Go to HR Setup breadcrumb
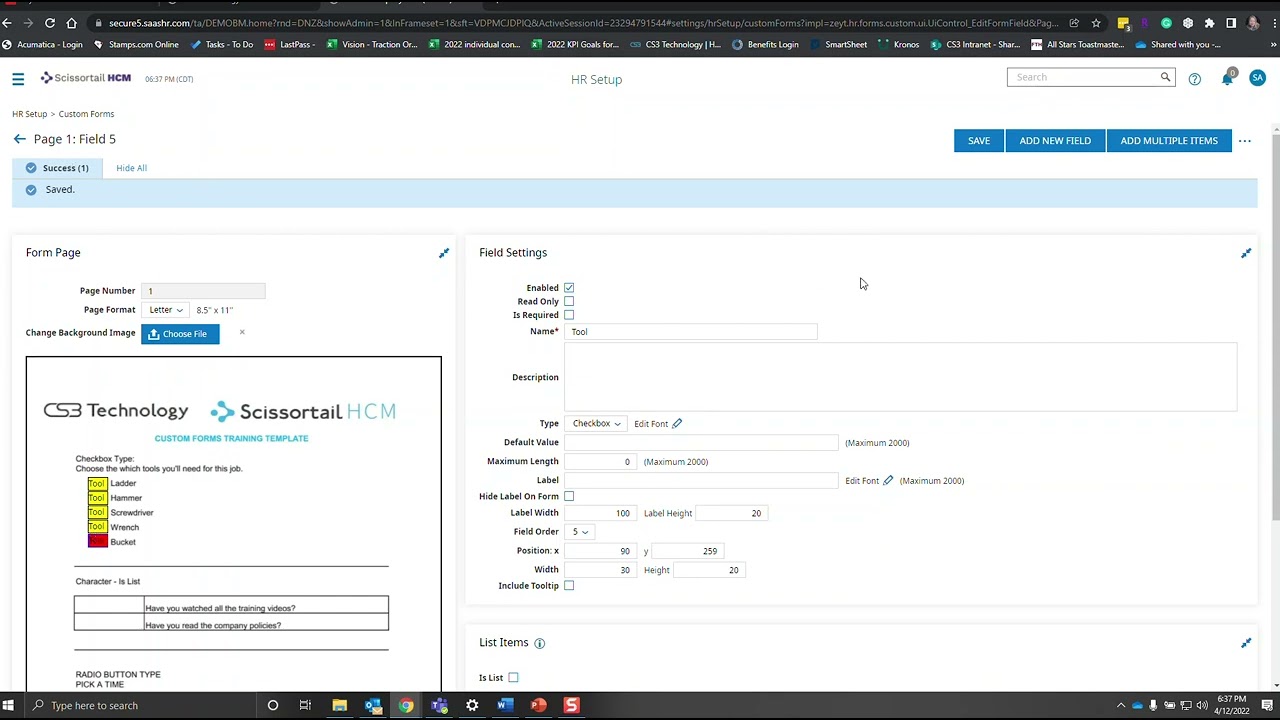Viewport: 1280px width, 720px height. [x=29, y=114]
